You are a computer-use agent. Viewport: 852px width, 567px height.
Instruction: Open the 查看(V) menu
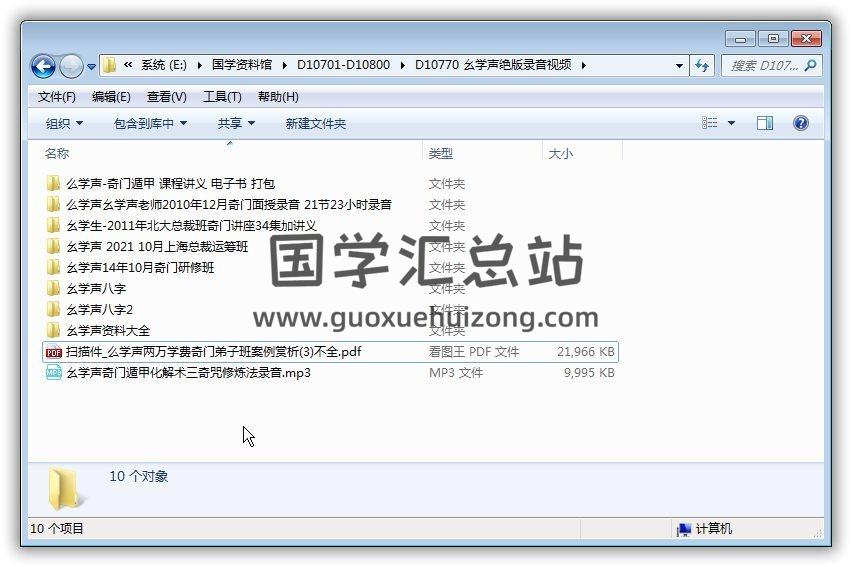tap(167, 97)
